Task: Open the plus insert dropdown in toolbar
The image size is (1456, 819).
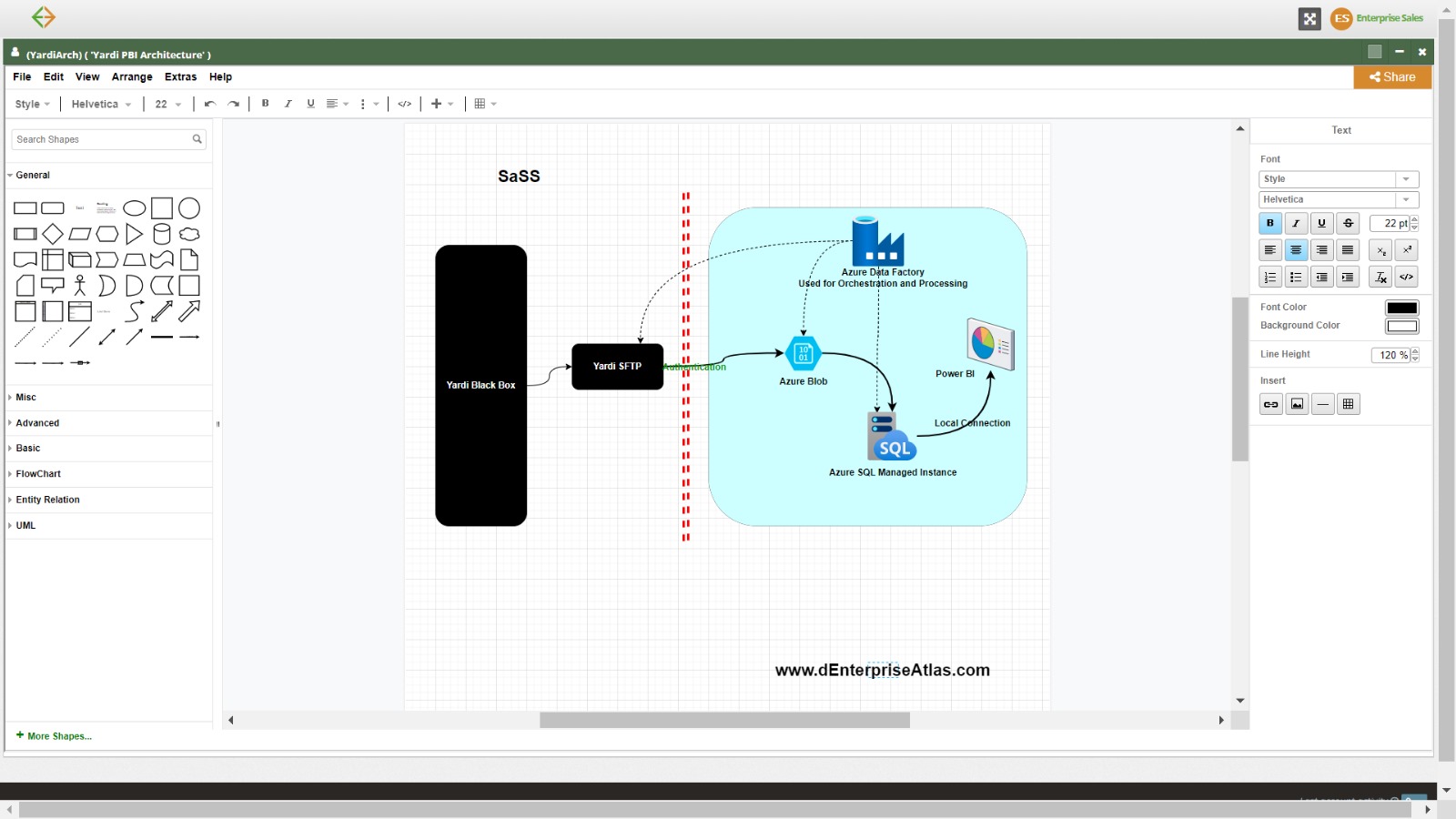Action: [x=442, y=104]
